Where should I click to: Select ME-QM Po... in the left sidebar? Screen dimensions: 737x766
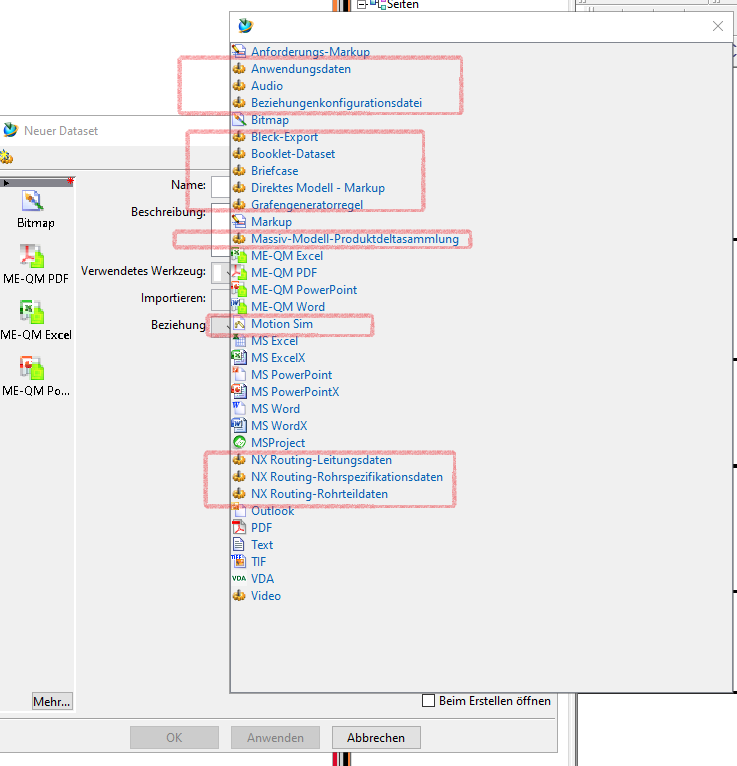(35, 376)
